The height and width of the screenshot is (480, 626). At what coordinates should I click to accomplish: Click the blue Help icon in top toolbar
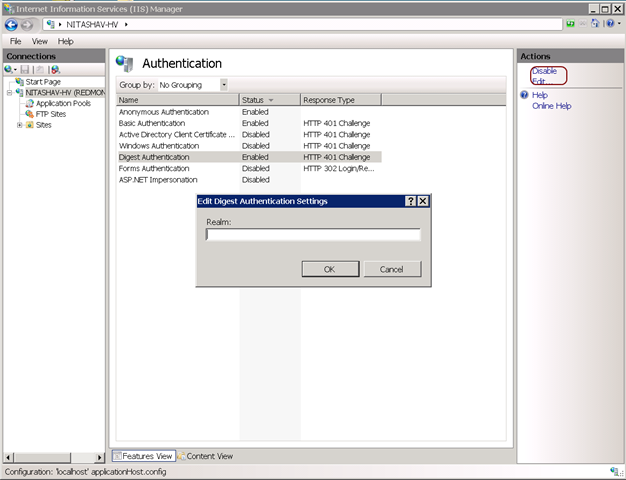[x=610, y=24]
